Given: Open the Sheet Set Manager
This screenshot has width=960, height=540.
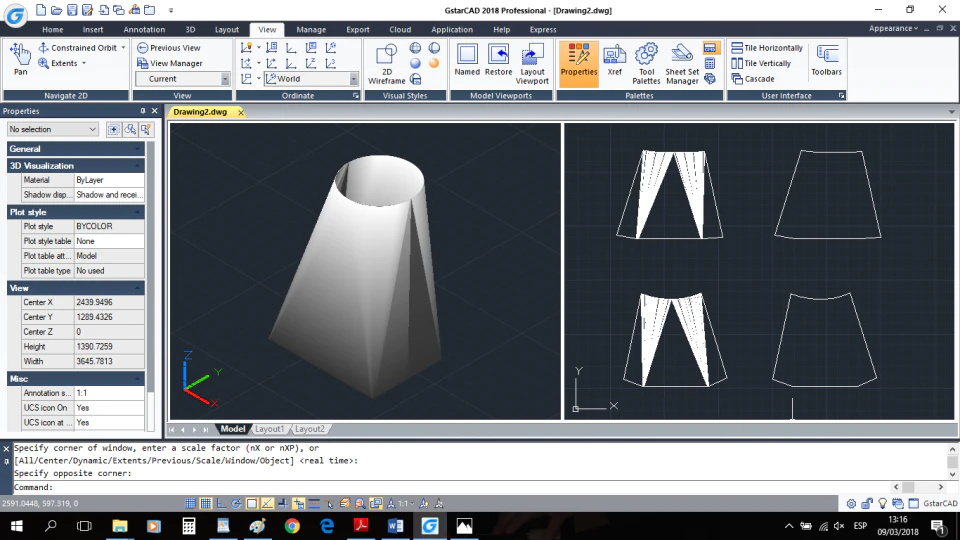Looking at the screenshot, I should (x=682, y=64).
